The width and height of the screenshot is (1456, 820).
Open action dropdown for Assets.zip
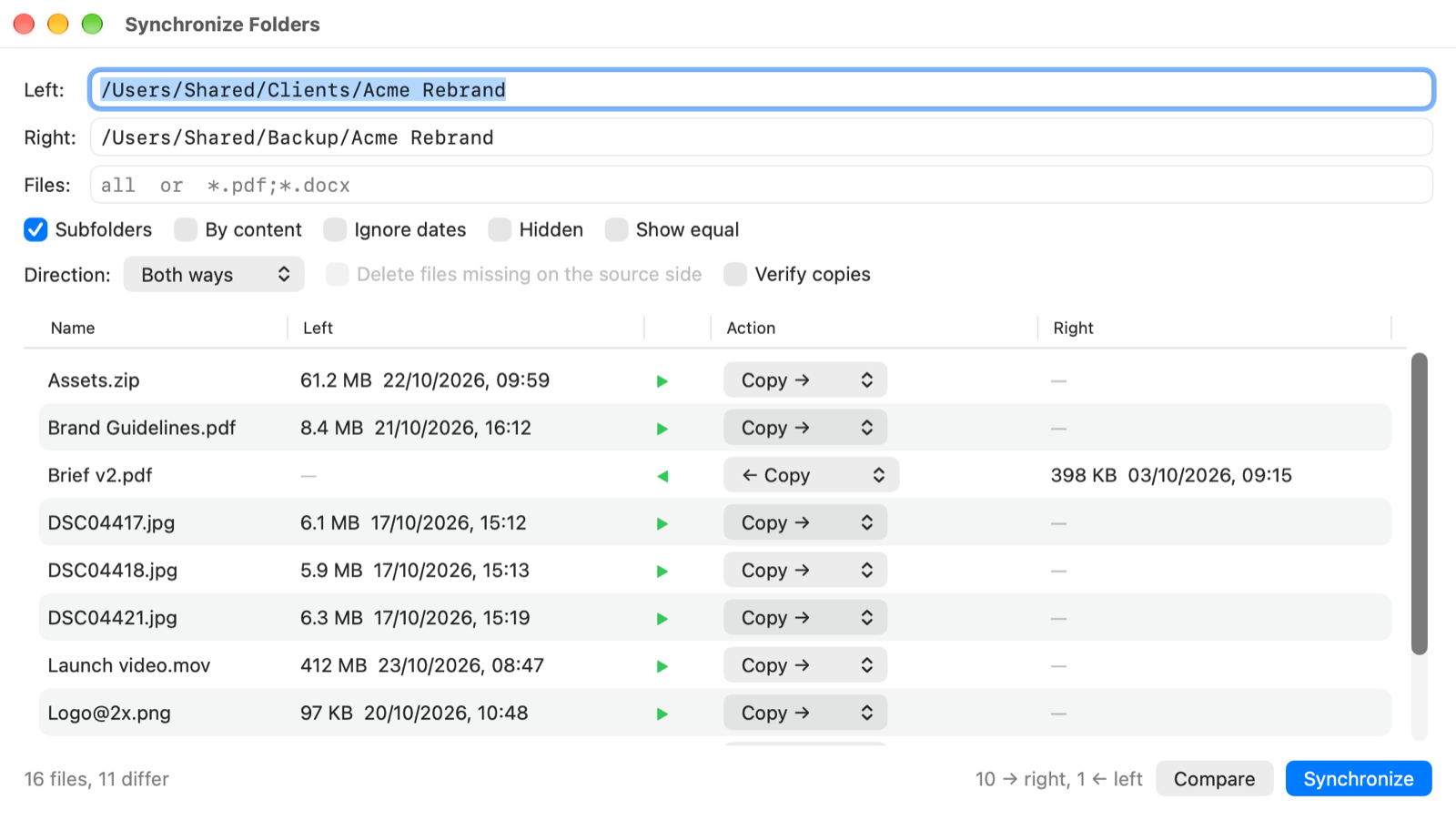805,380
